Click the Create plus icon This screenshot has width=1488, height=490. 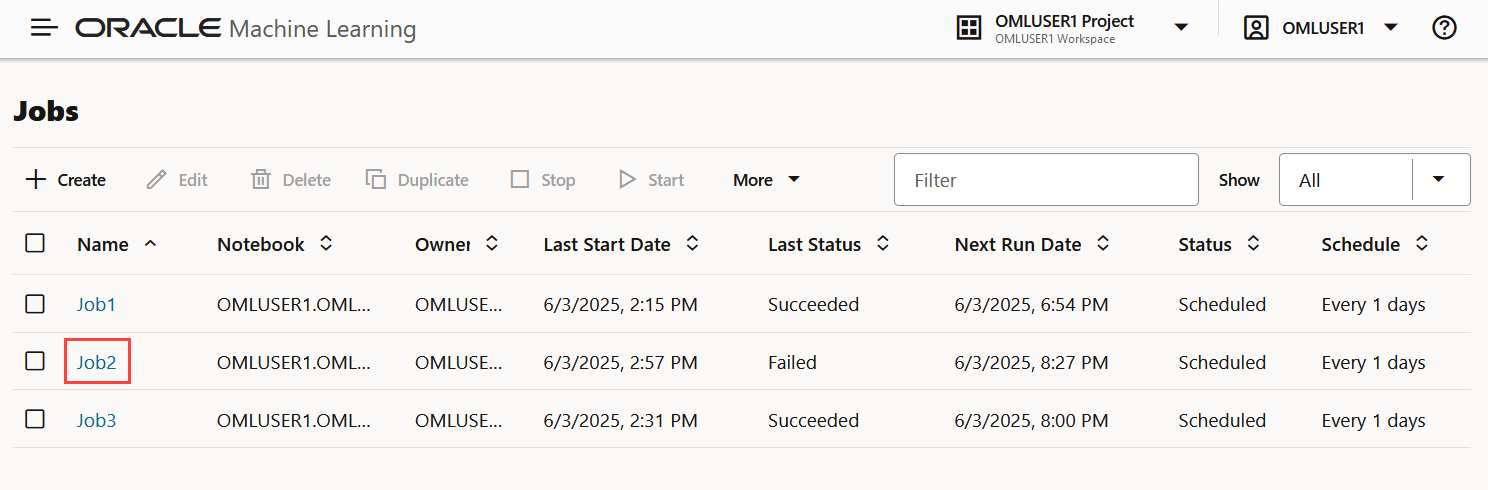tap(36, 180)
